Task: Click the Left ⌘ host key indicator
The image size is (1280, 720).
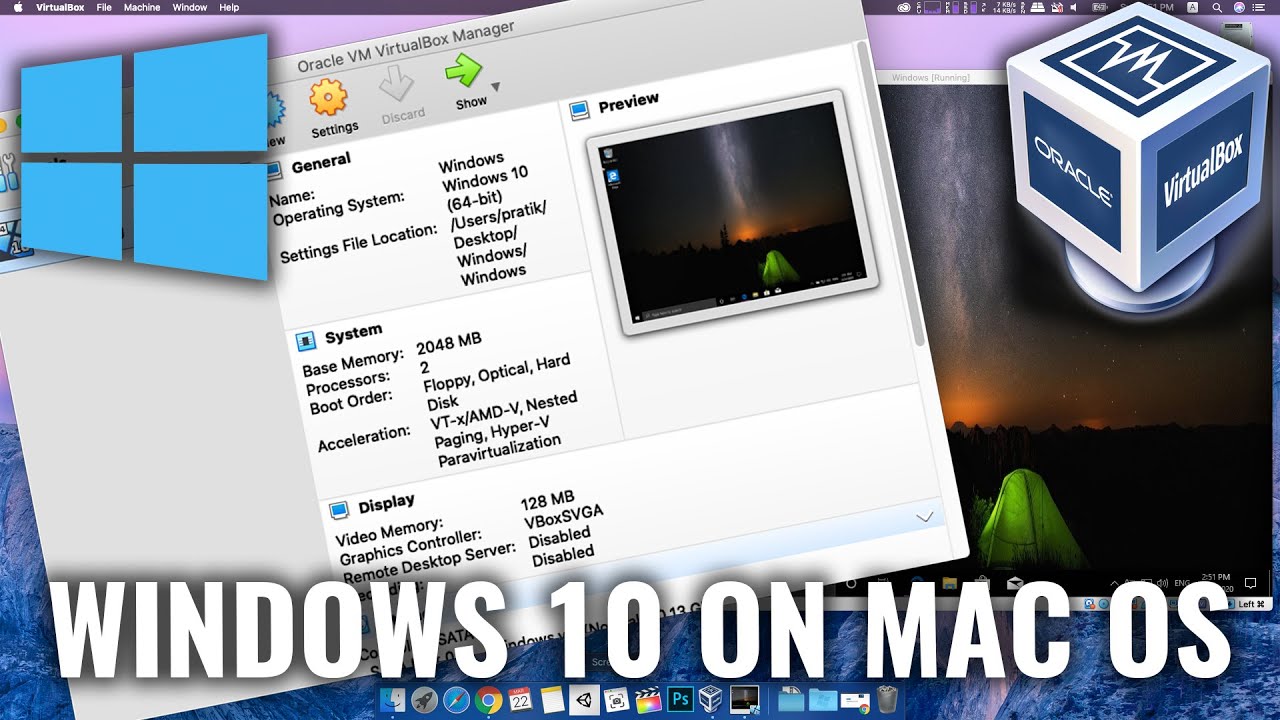Action: (x=1252, y=604)
